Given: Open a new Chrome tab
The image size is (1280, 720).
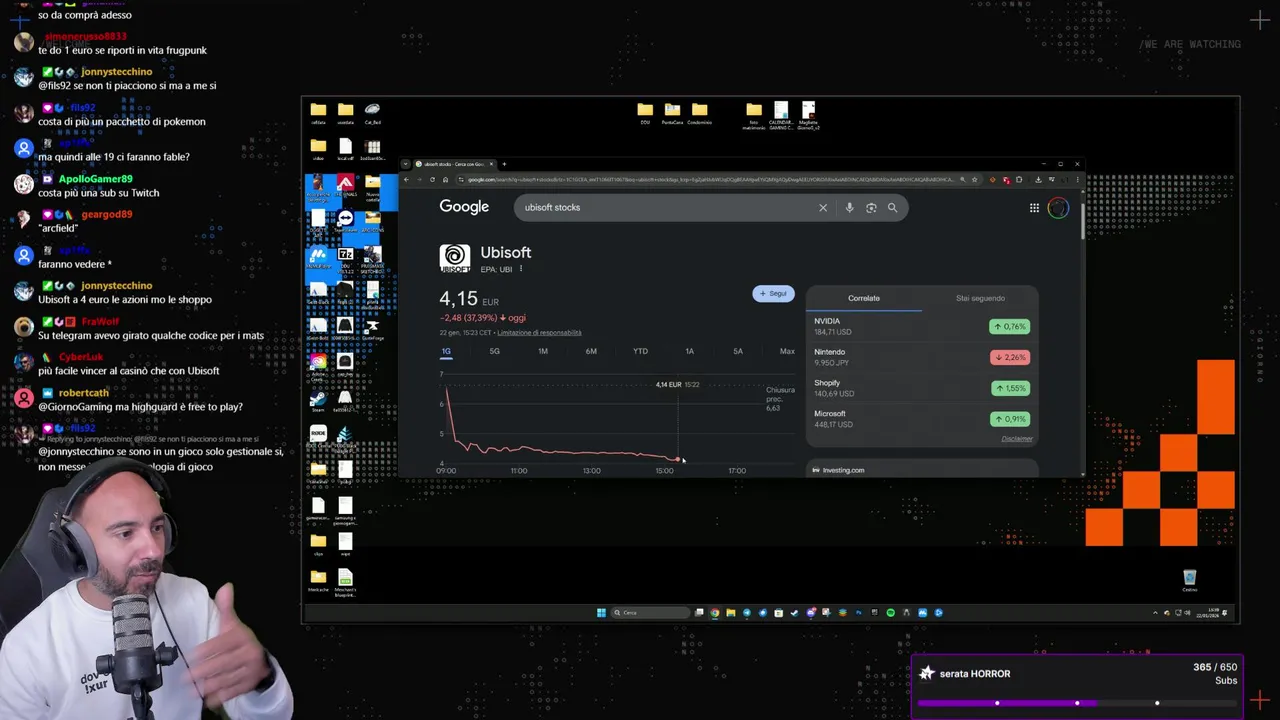Looking at the screenshot, I should pyautogui.click(x=504, y=164).
